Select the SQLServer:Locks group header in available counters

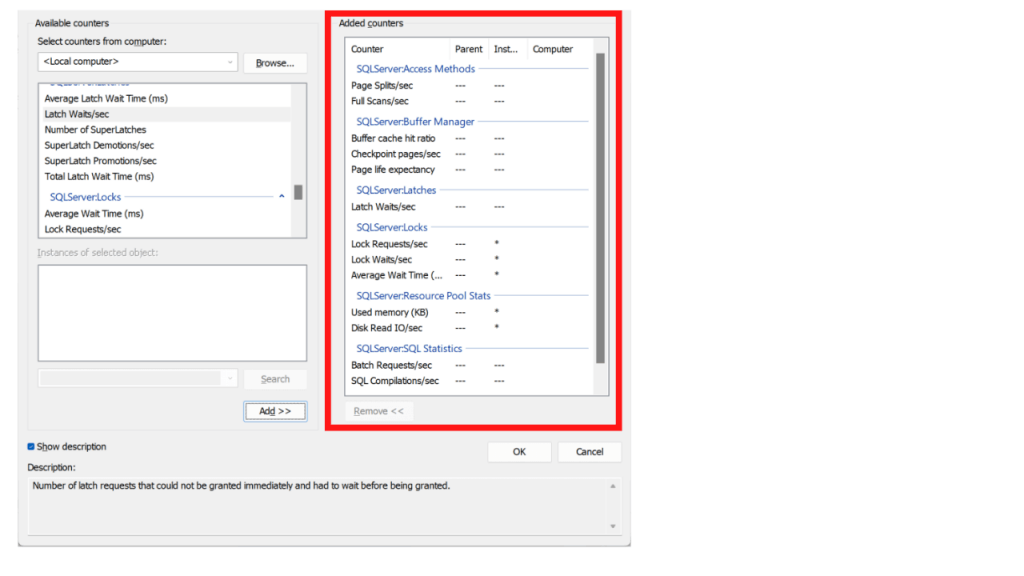pyautogui.click(x=86, y=197)
